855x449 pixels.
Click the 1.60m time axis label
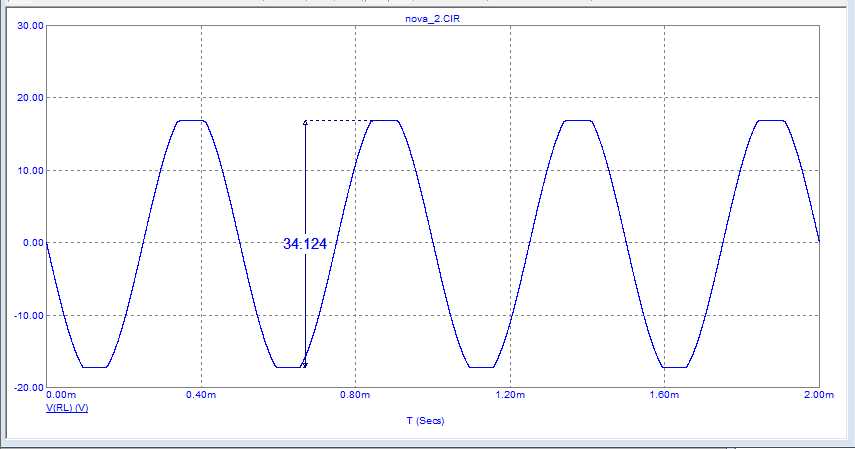(x=664, y=394)
